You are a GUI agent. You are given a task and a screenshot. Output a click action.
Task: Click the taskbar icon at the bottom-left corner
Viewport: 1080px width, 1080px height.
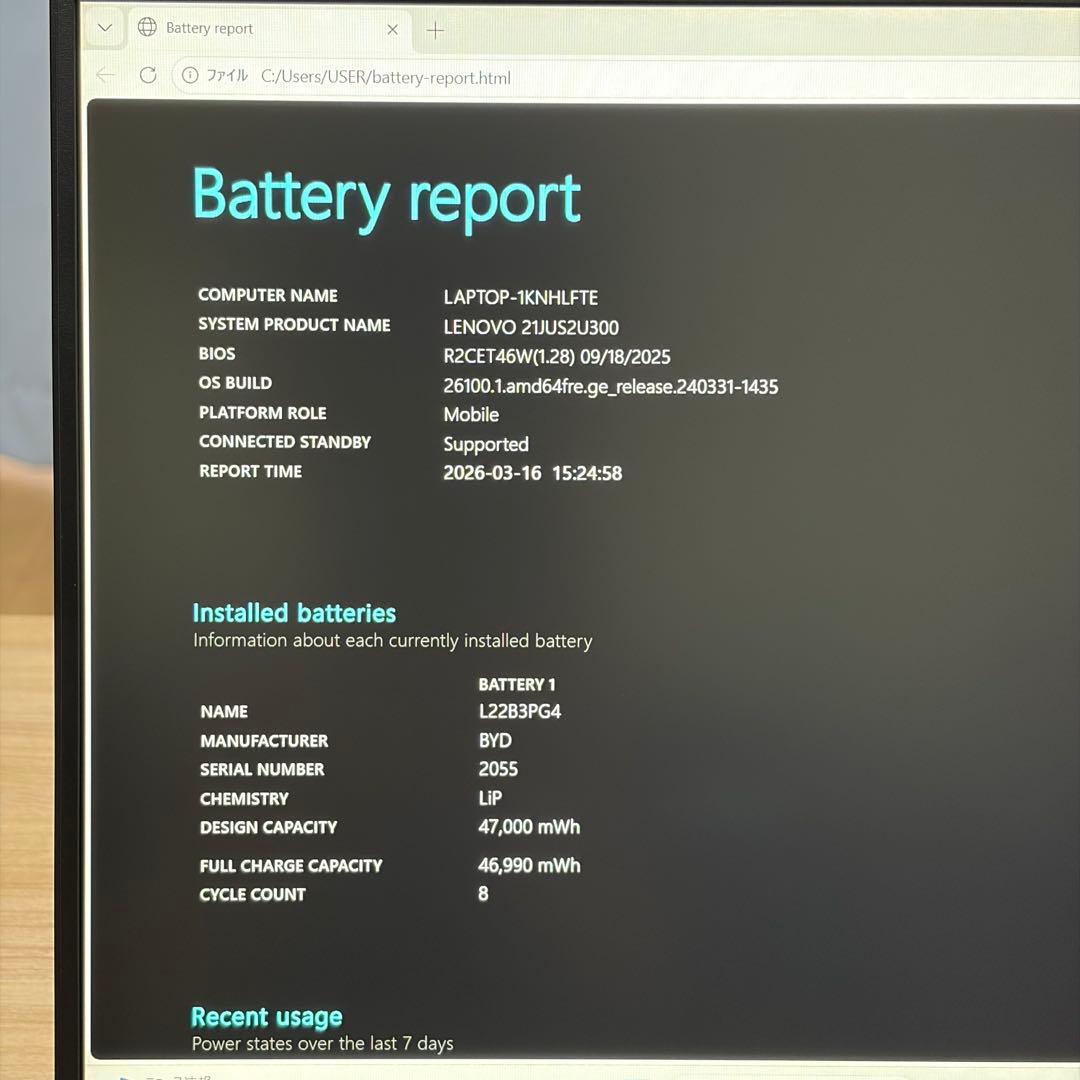pos(122,1076)
